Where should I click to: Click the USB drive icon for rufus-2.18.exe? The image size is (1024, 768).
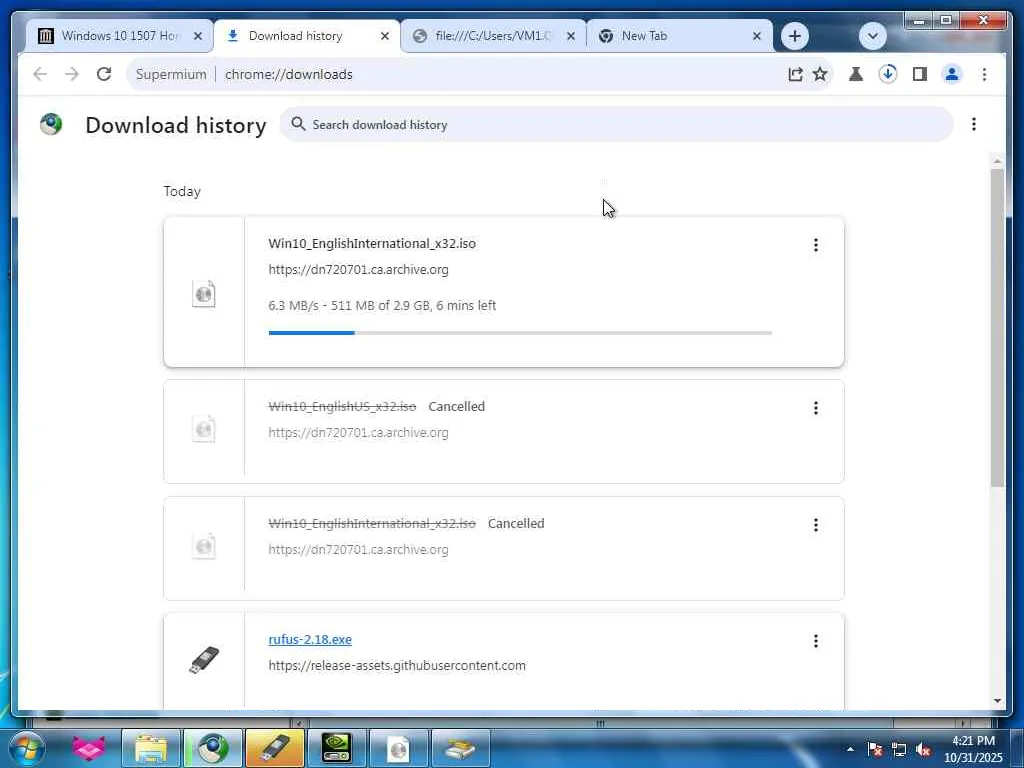click(204, 660)
